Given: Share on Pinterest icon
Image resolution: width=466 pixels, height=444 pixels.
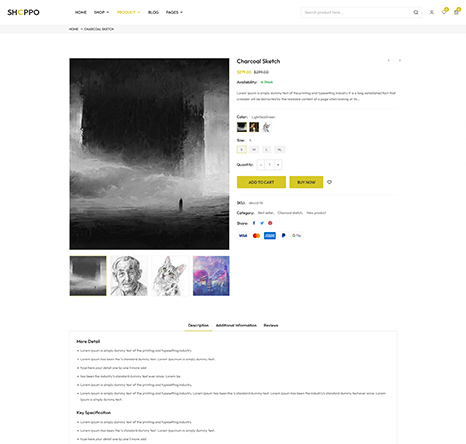Looking at the screenshot, I should click(270, 223).
